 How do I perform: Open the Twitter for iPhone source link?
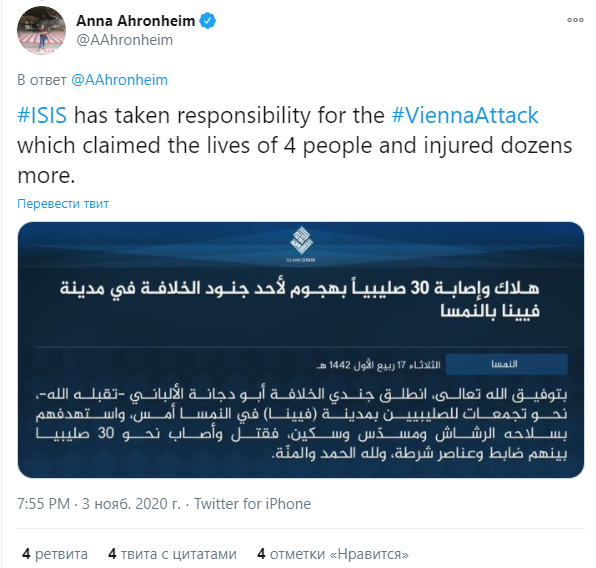[x=253, y=504]
